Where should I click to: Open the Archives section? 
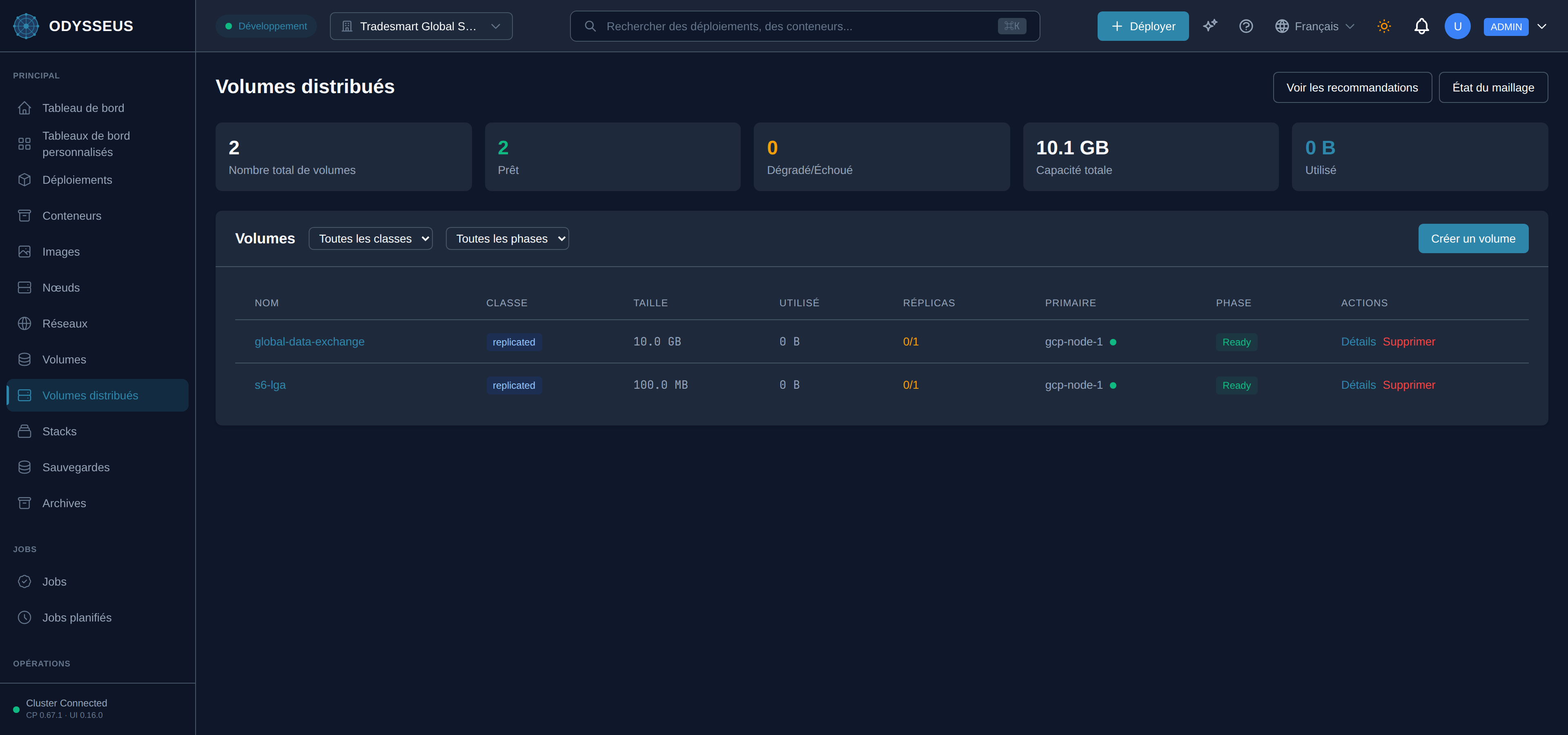click(x=98, y=503)
